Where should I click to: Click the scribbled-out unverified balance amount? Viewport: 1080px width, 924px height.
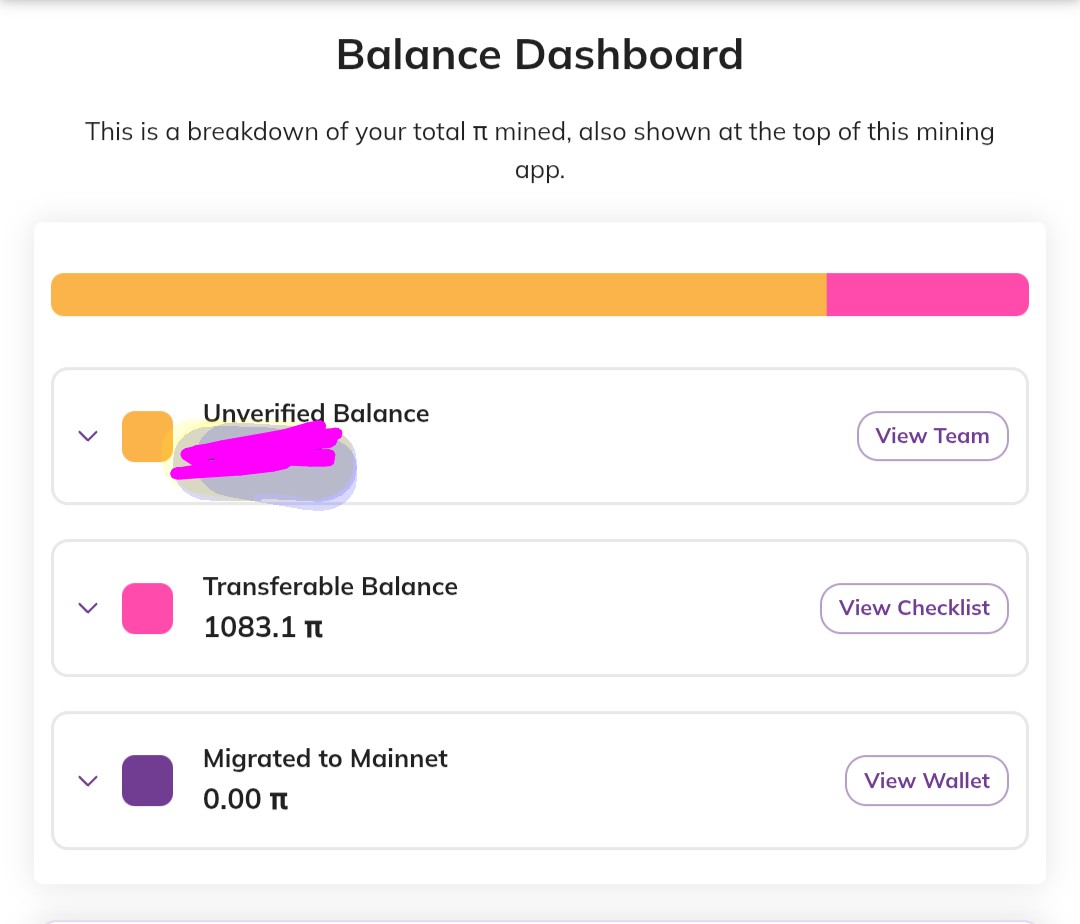tap(263, 464)
